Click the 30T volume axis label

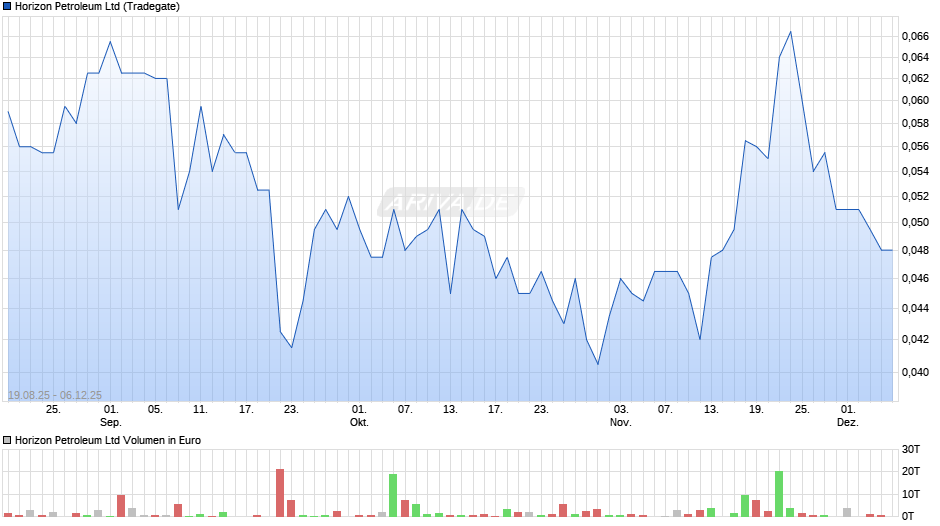tap(911, 449)
